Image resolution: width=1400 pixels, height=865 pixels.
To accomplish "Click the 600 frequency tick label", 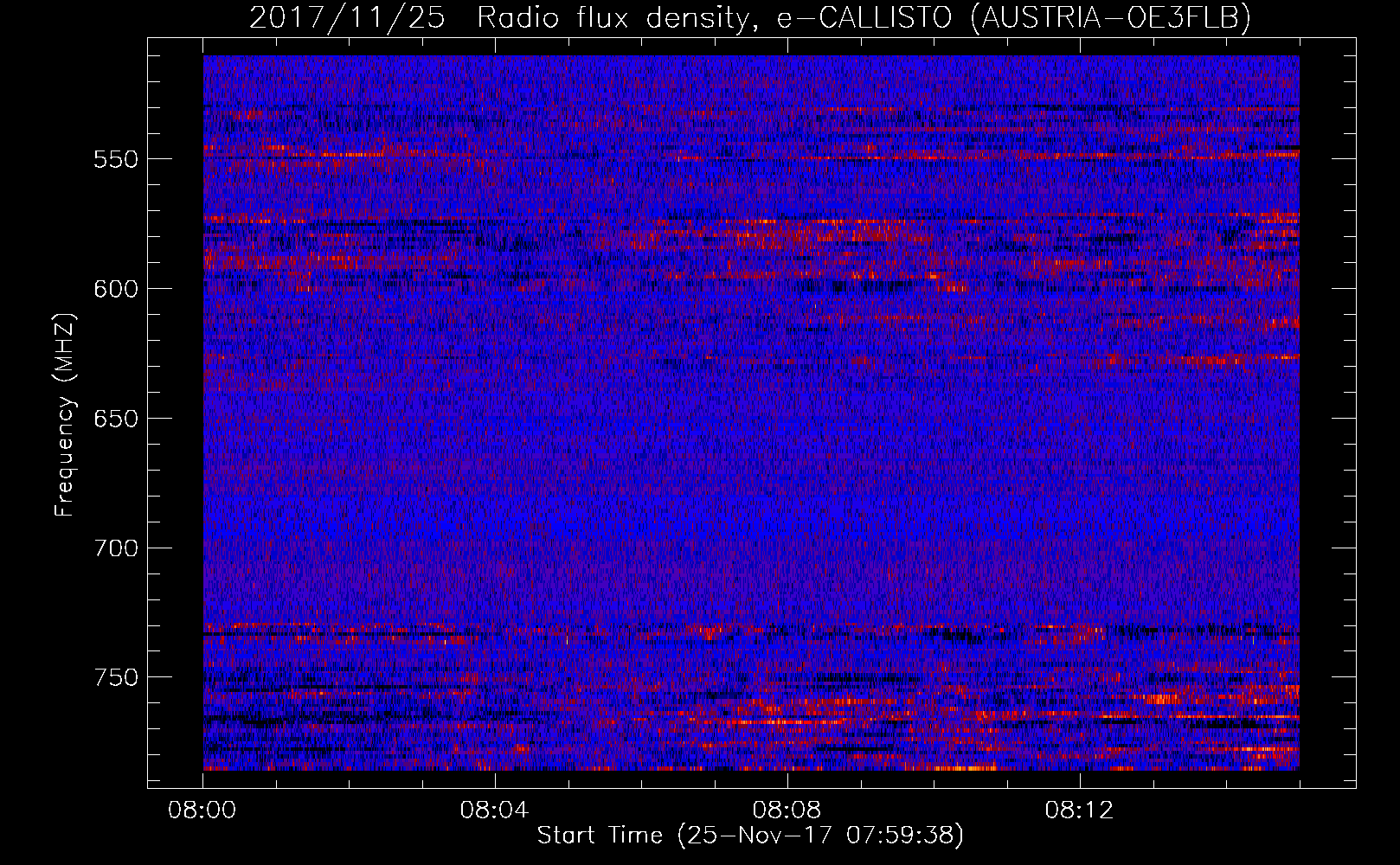I will (x=116, y=289).
